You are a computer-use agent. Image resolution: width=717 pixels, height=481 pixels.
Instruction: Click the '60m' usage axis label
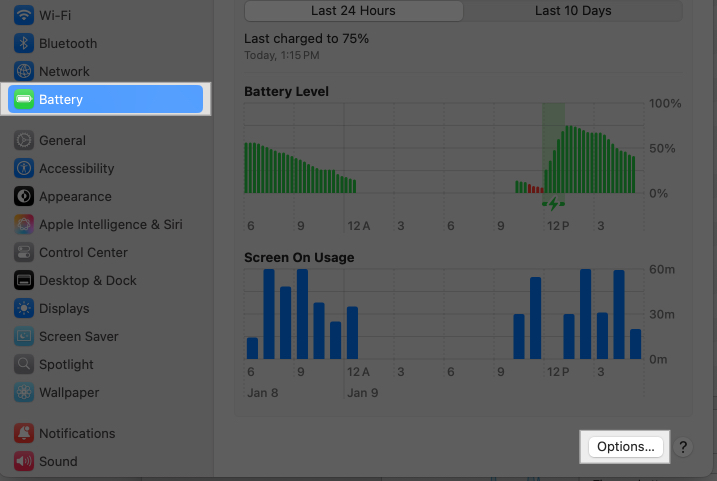[x=662, y=269]
